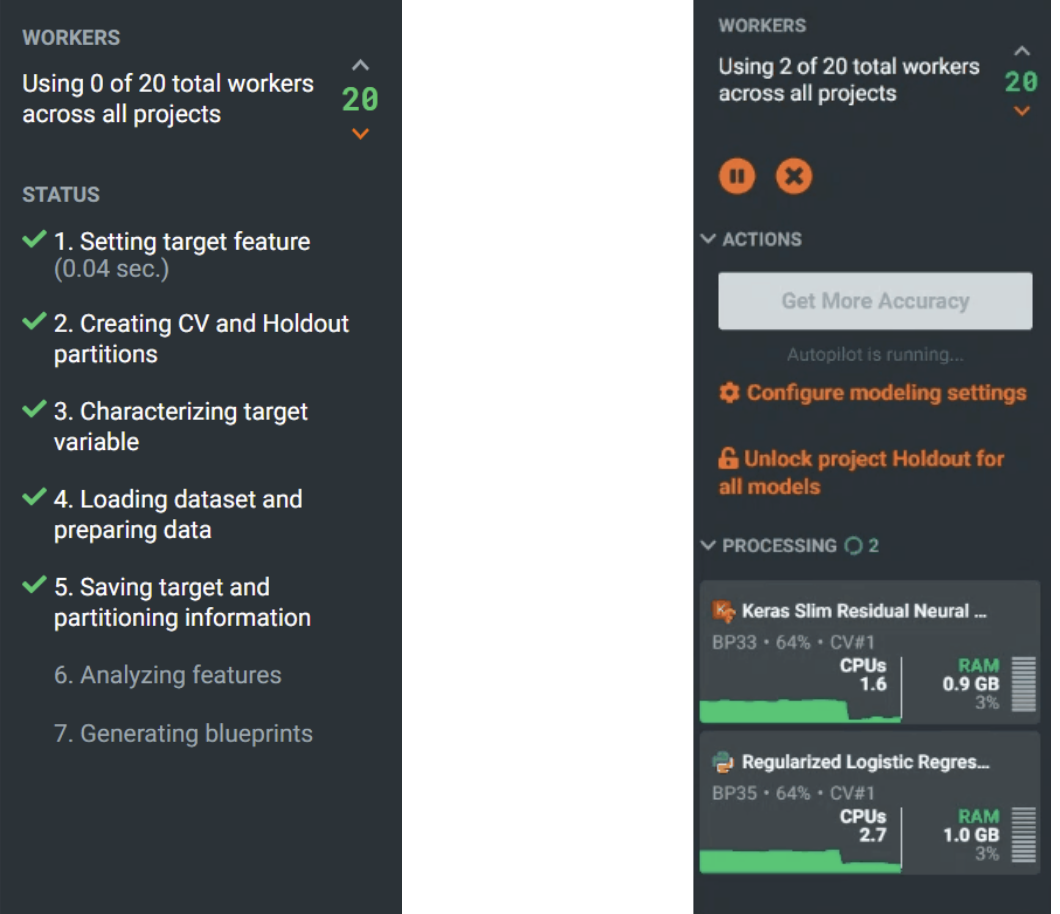
Task: Decrease workers in the panel using 0 of 20
Action: (x=361, y=134)
